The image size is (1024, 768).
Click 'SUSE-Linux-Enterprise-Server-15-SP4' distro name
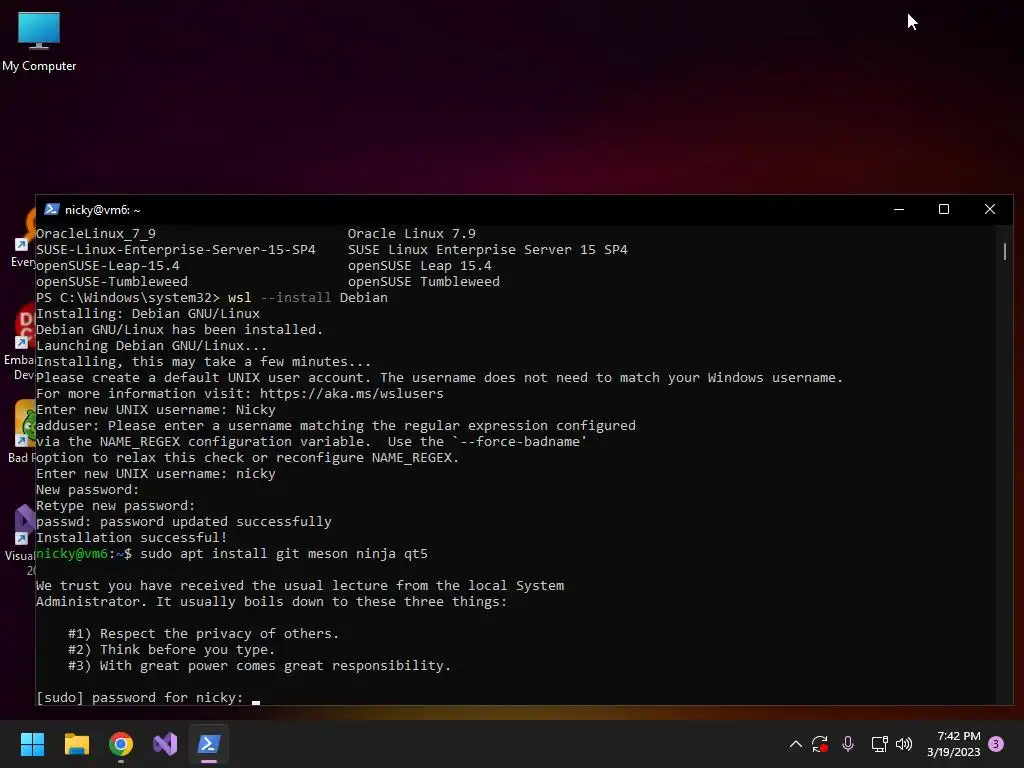click(x=176, y=249)
